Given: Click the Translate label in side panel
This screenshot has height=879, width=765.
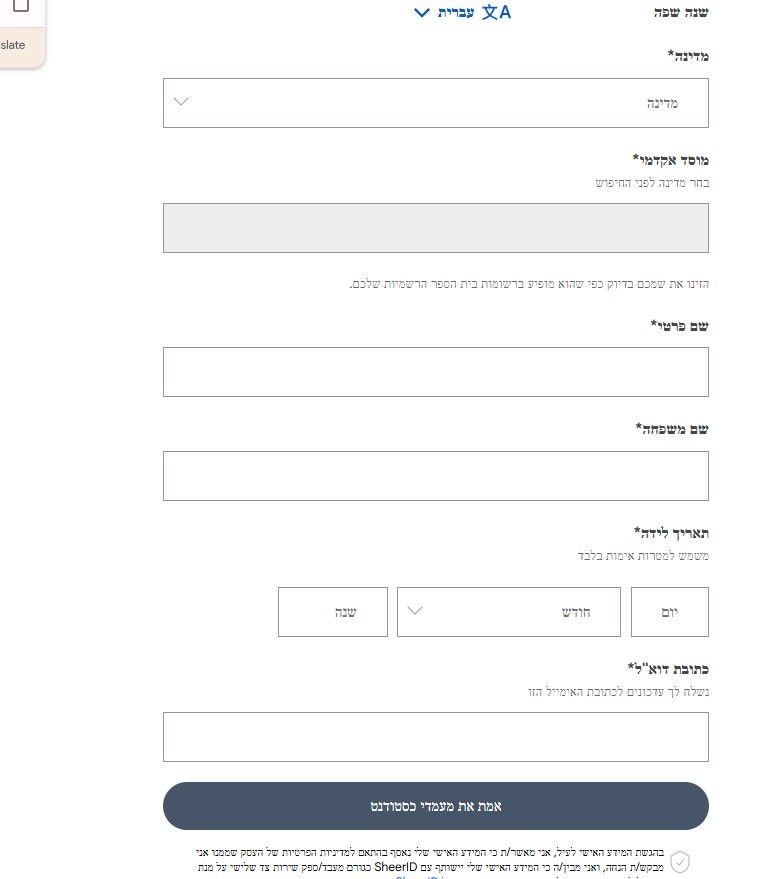Looking at the screenshot, I should pyautogui.click(x=12, y=45).
